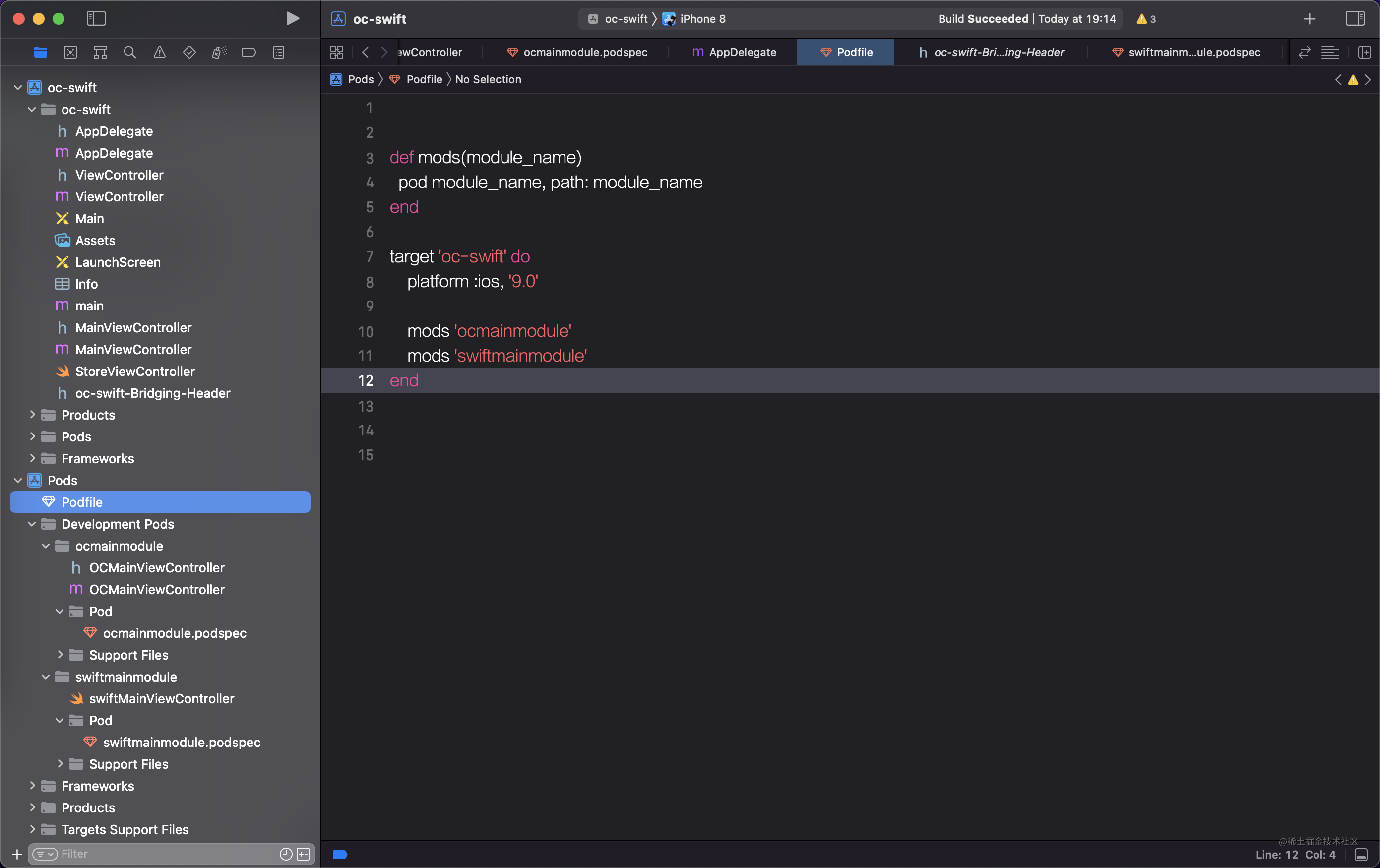This screenshot has height=868, width=1380.
Task: Toggle code review mode arrows icon
Action: point(1304,52)
